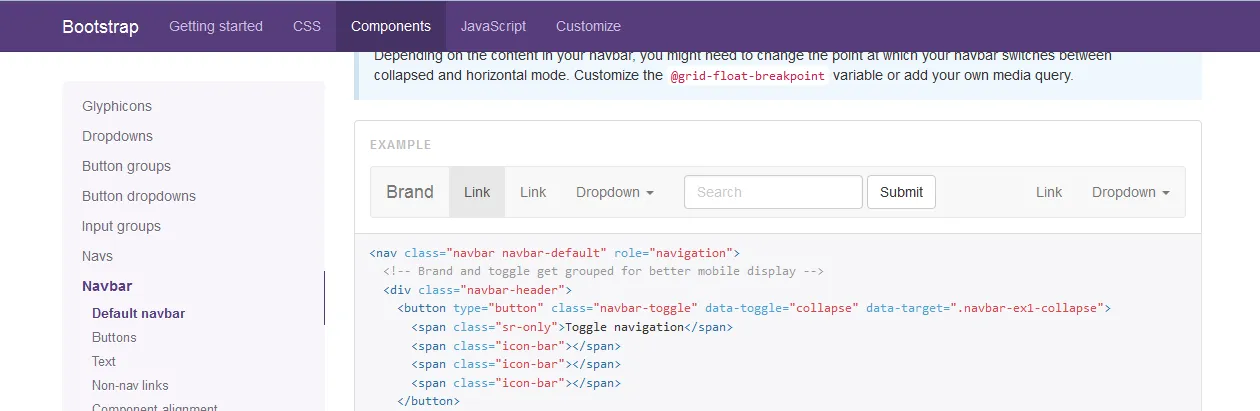Select Button dropdowns in sidebar
This screenshot has height=411, width=1260.
[x=139, y=196]
